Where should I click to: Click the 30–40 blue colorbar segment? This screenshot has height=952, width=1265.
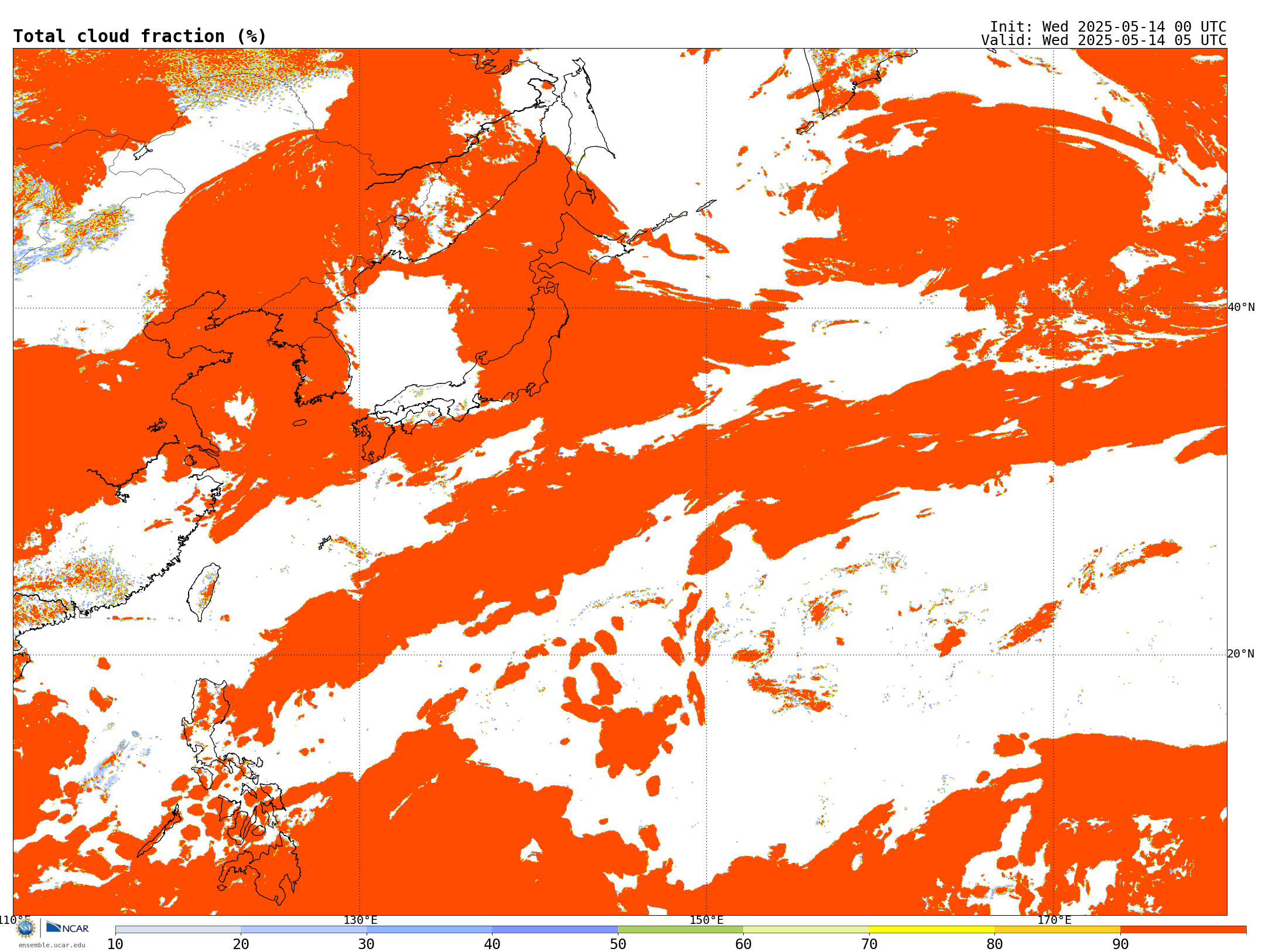point(429,930)
